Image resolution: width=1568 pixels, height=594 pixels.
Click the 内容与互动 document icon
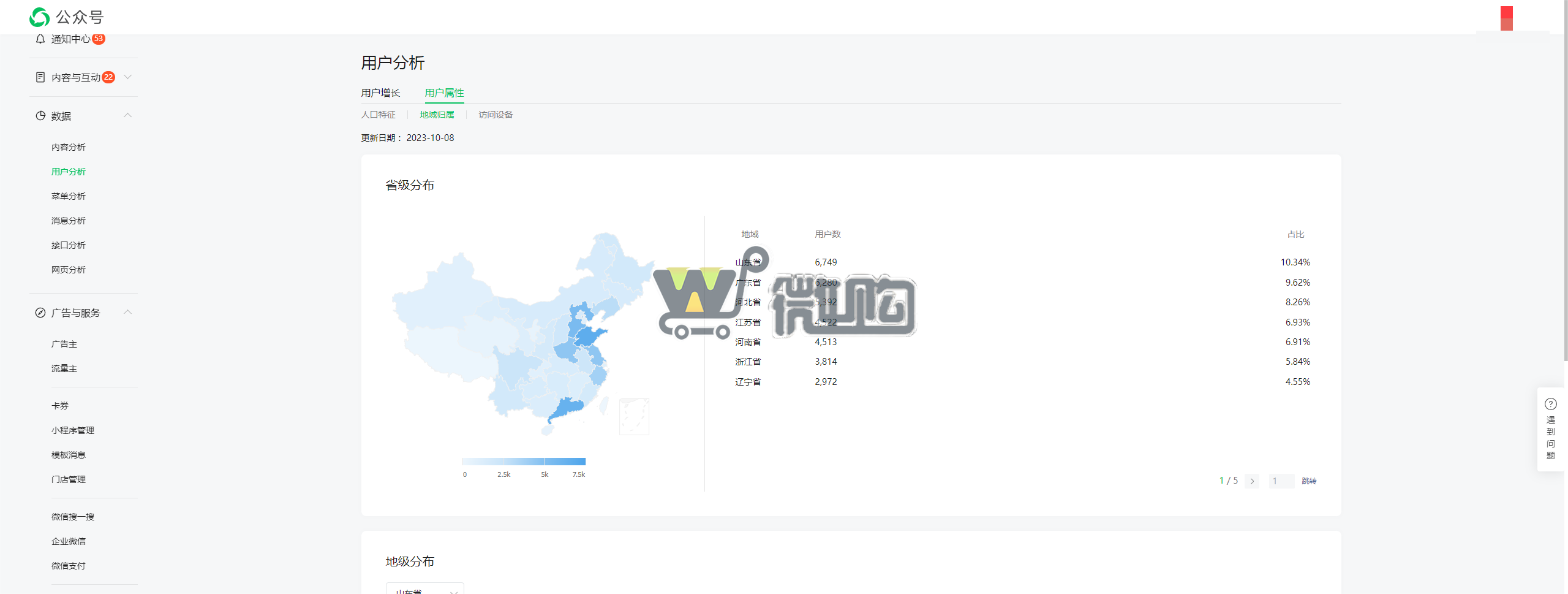[40, 77]
